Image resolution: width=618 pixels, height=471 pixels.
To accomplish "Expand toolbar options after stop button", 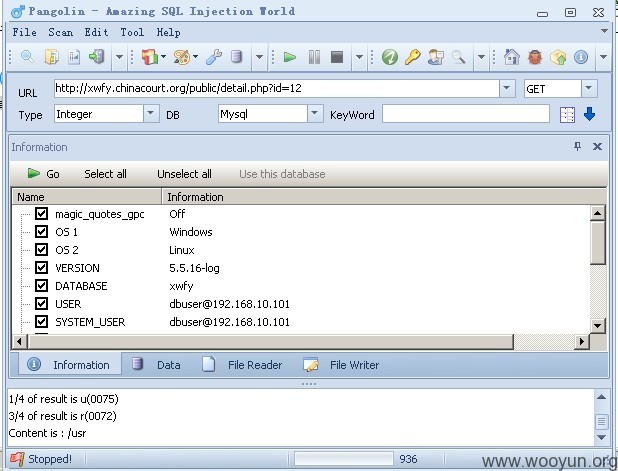I will tap(359, 57).
